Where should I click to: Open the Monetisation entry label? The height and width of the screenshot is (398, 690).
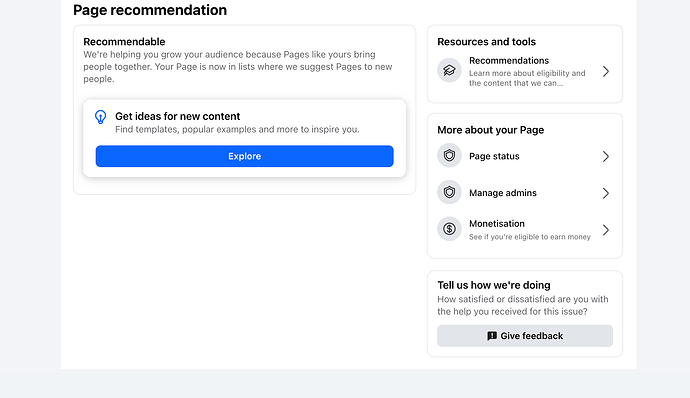click(497, 224)
